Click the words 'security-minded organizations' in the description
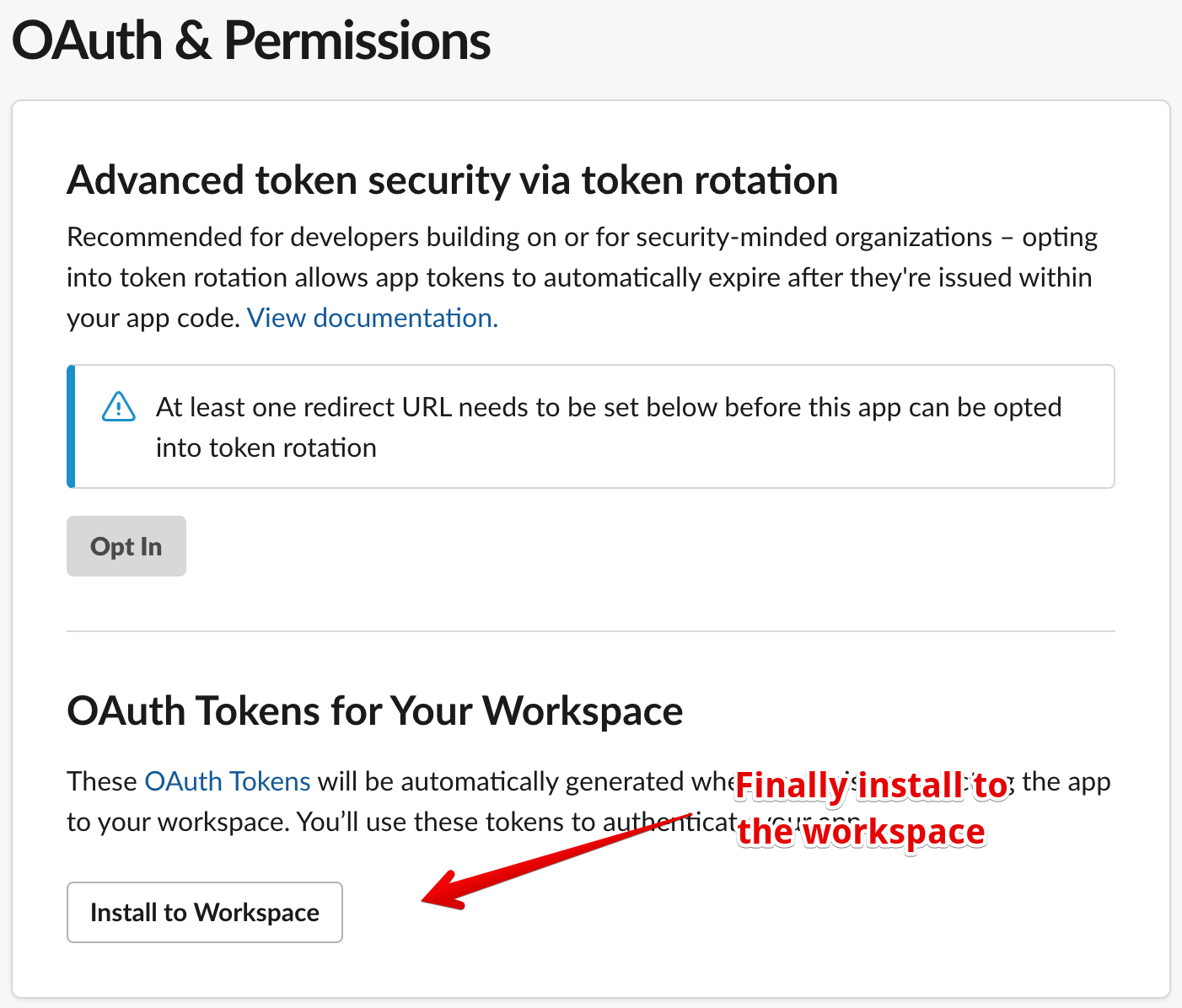1182x1008 pixels. point(814,238)
